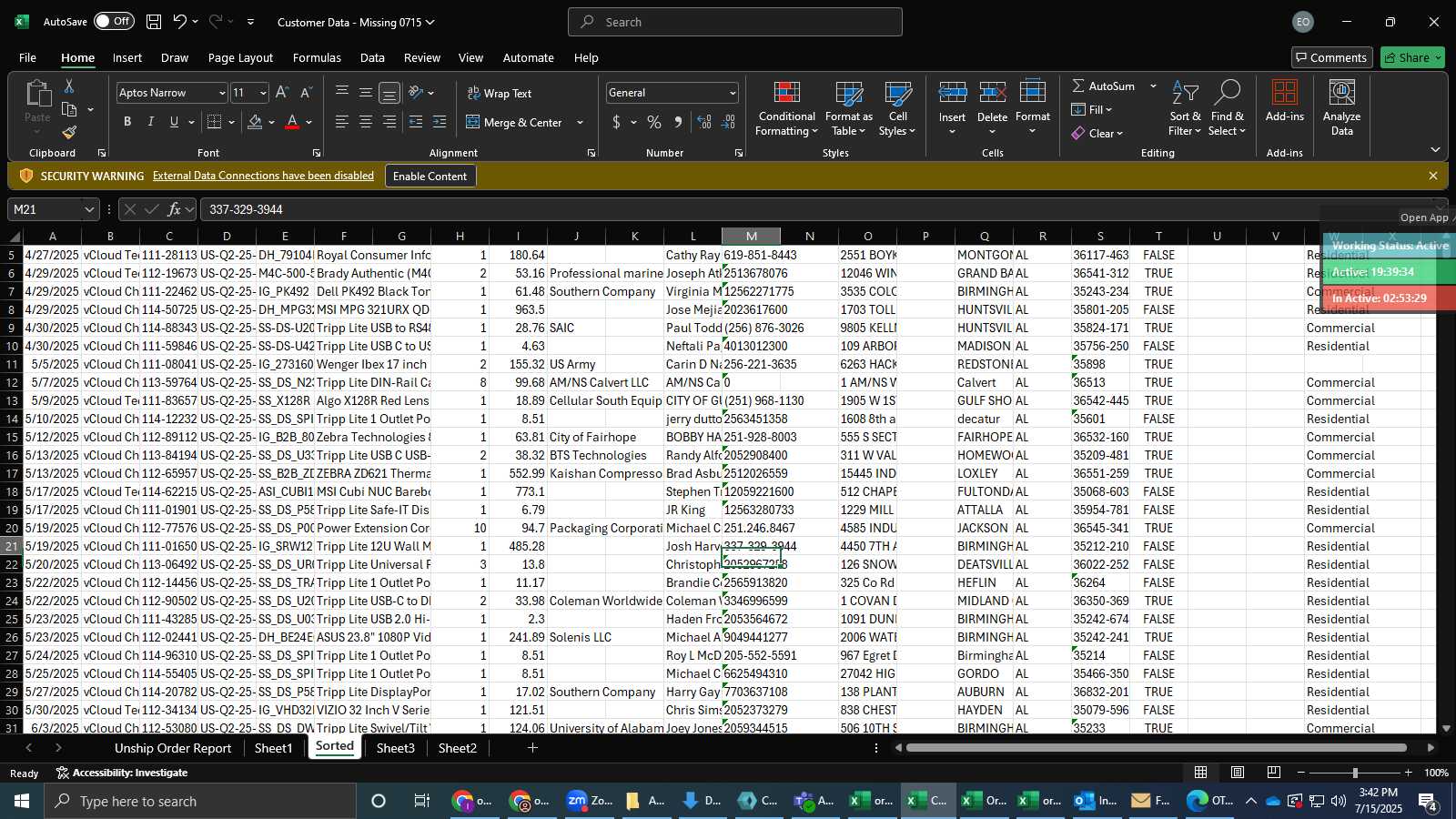The height and width of the screenshot is (819, 1456).
Task: Toggle the AutoSave switch
Action: 114,21
